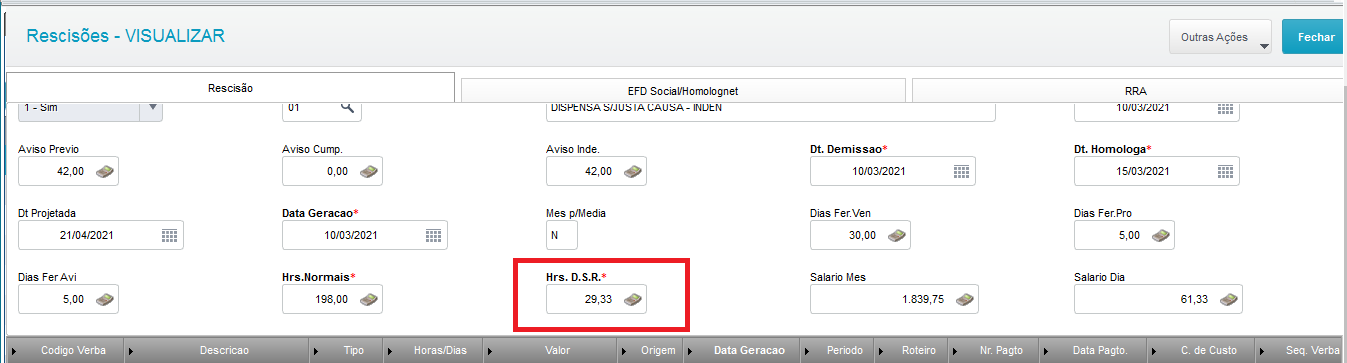Screen dimensions: 1347x363
Task: Switch to the Rescisão tab
Action: tap(230, 88)
